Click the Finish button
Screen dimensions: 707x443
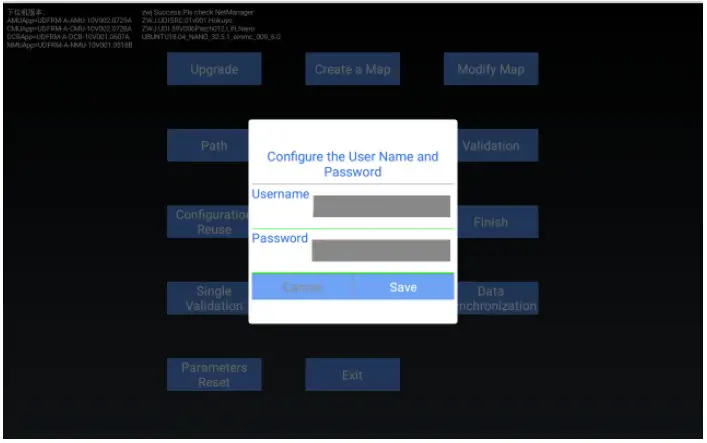tap(498, 222)
